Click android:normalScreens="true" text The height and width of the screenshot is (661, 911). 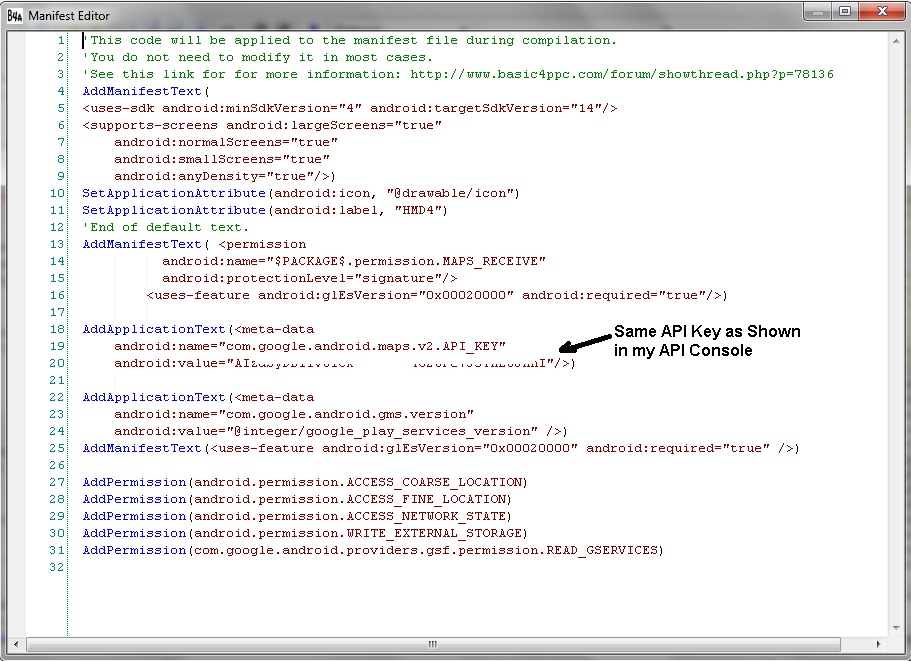[225, 142]
